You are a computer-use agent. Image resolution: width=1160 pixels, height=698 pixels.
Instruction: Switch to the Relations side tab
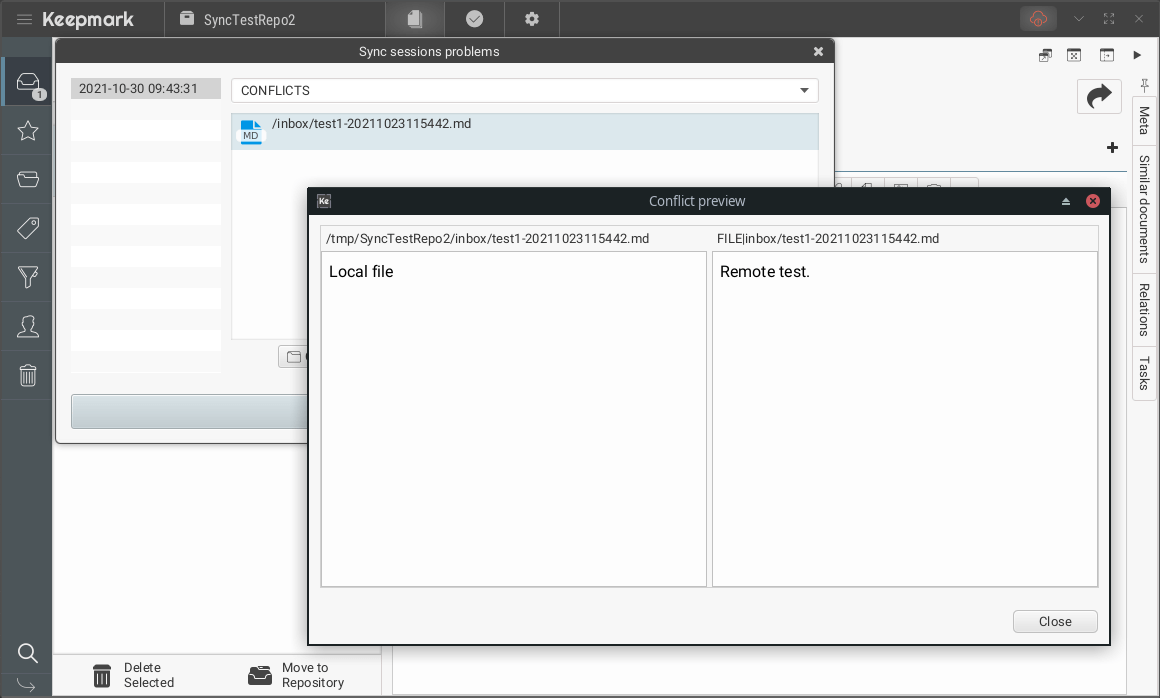1144,309
